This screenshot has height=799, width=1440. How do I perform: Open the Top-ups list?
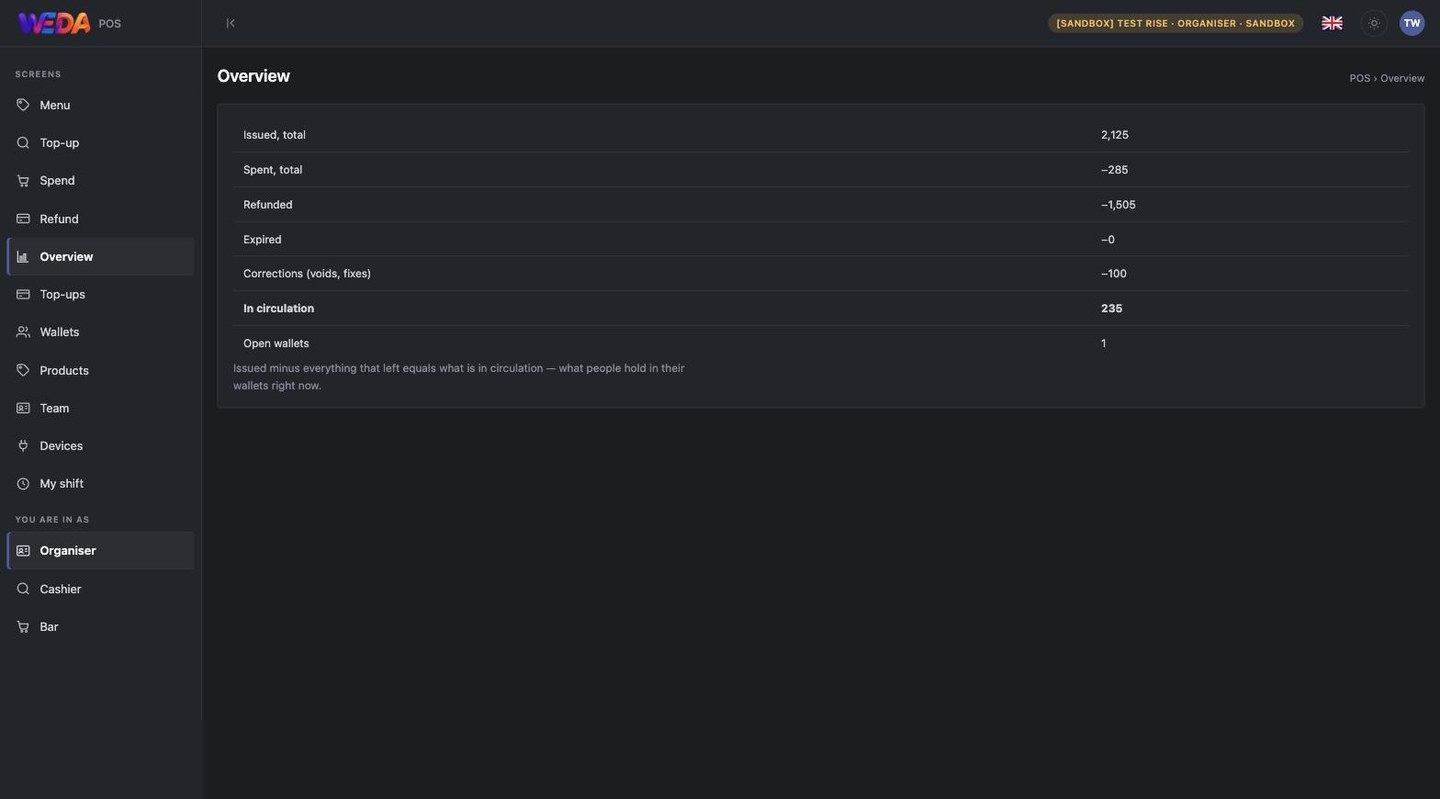(x=100, y=294)
